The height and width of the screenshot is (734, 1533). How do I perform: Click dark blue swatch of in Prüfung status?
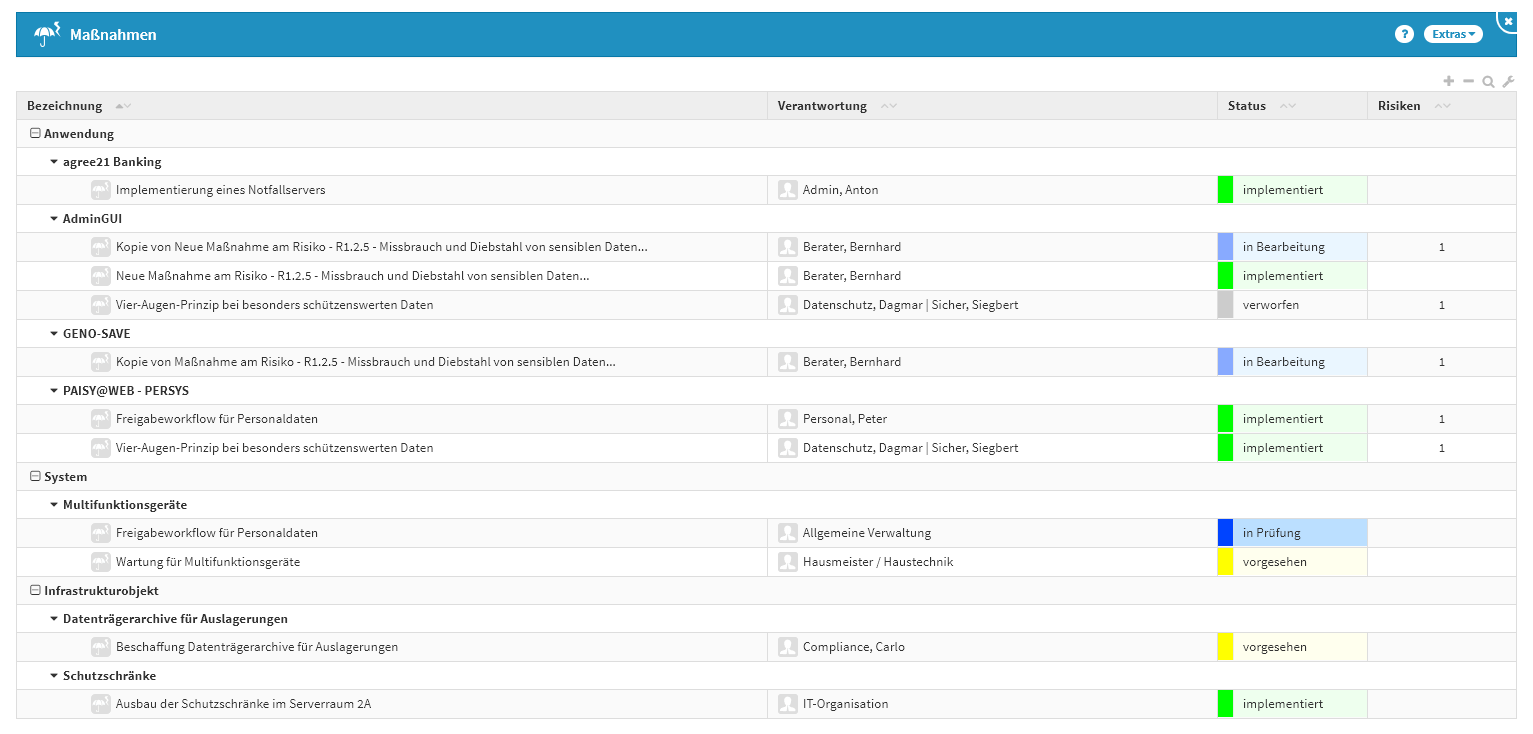click(1225, 533)
